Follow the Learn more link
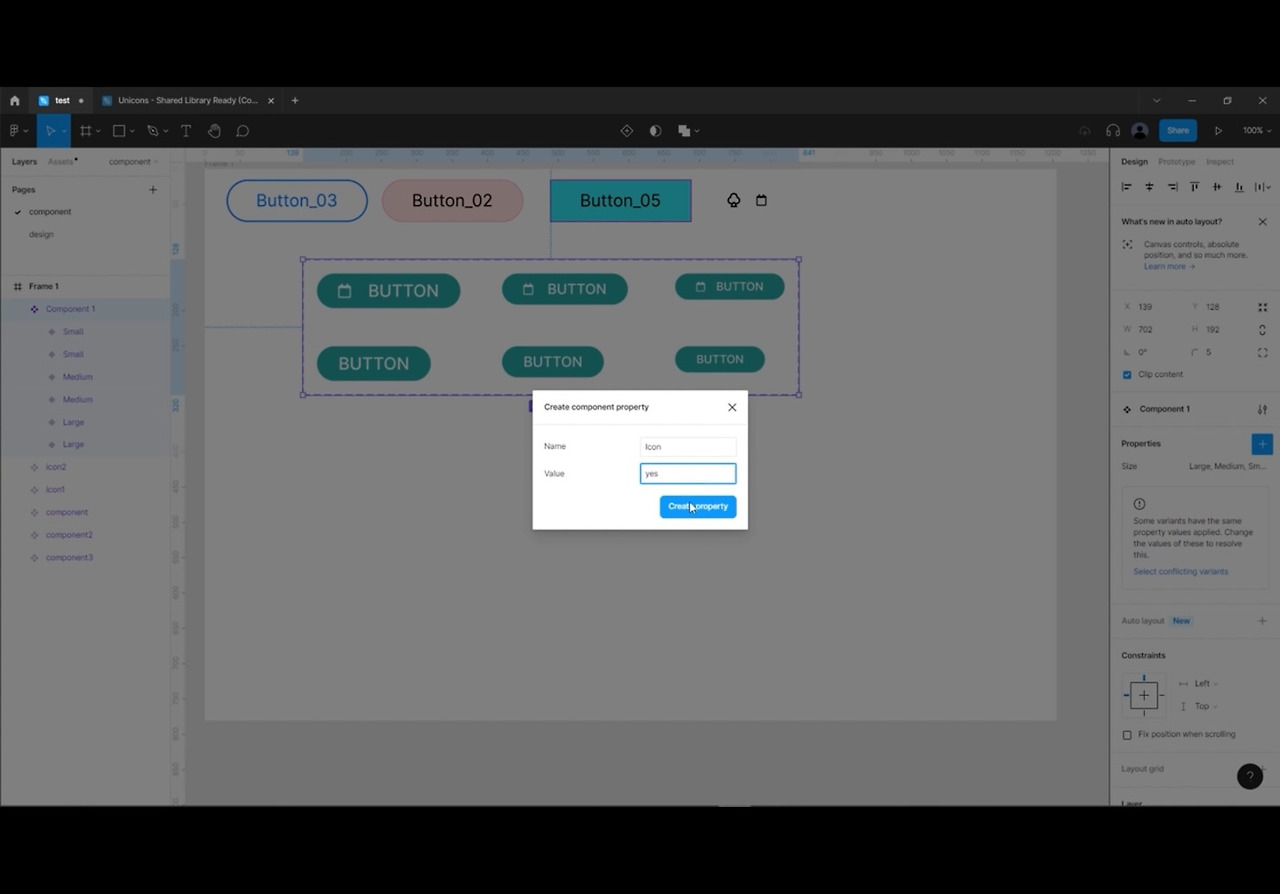This screenshot has height=894, width=1280. pos(1169,267)
